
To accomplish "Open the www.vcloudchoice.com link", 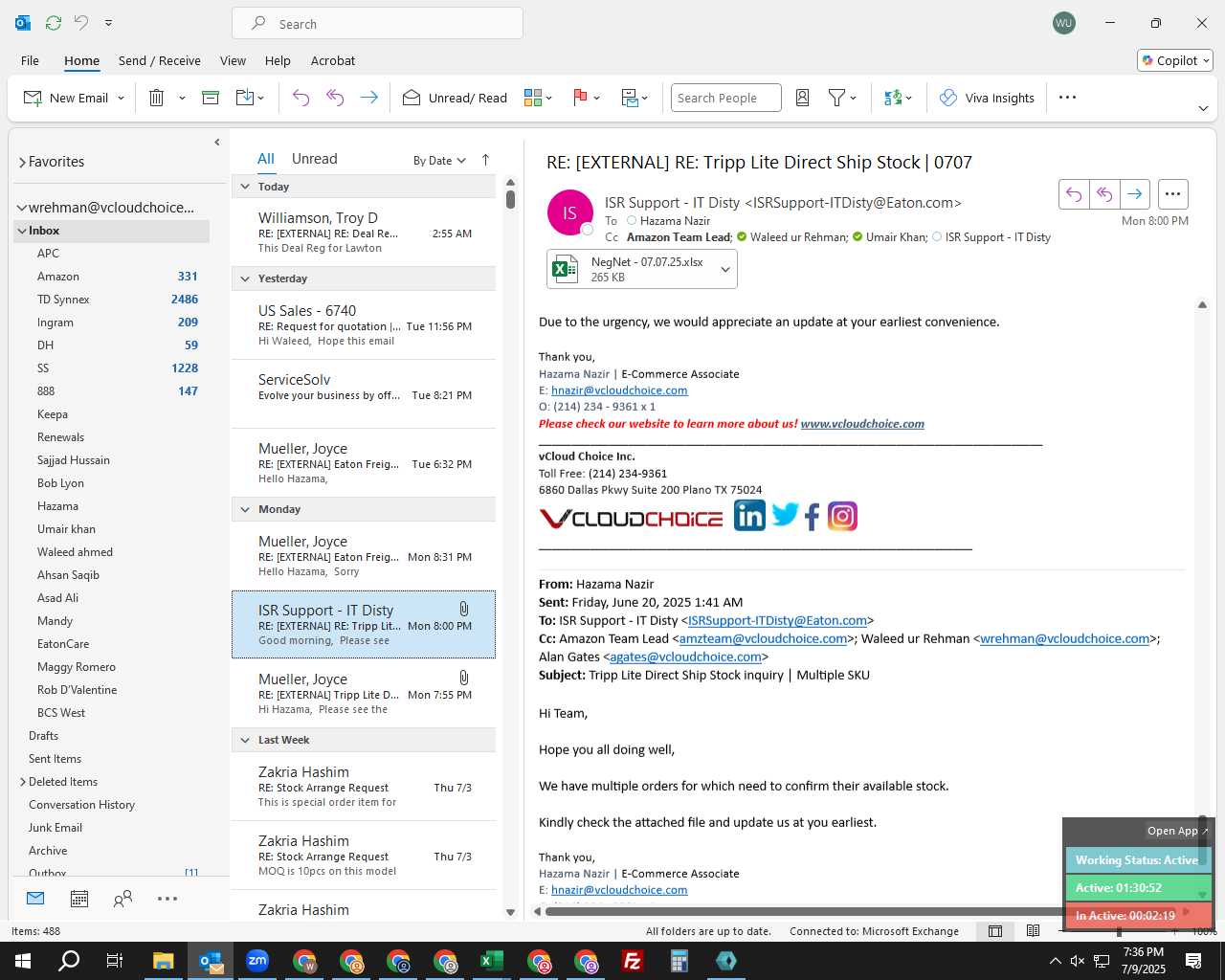I will click(x=862, y=424).
